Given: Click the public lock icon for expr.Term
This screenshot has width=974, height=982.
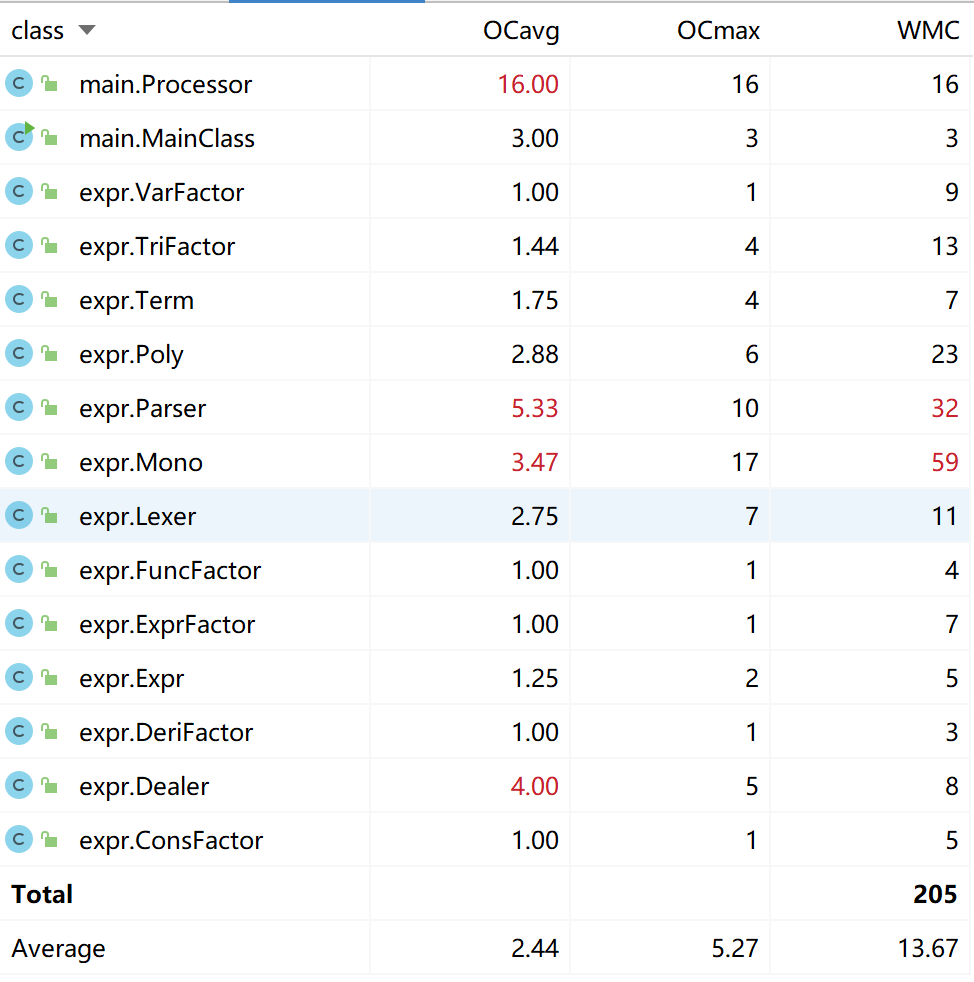Looking at the screenshot, I should tap(49, 299).
